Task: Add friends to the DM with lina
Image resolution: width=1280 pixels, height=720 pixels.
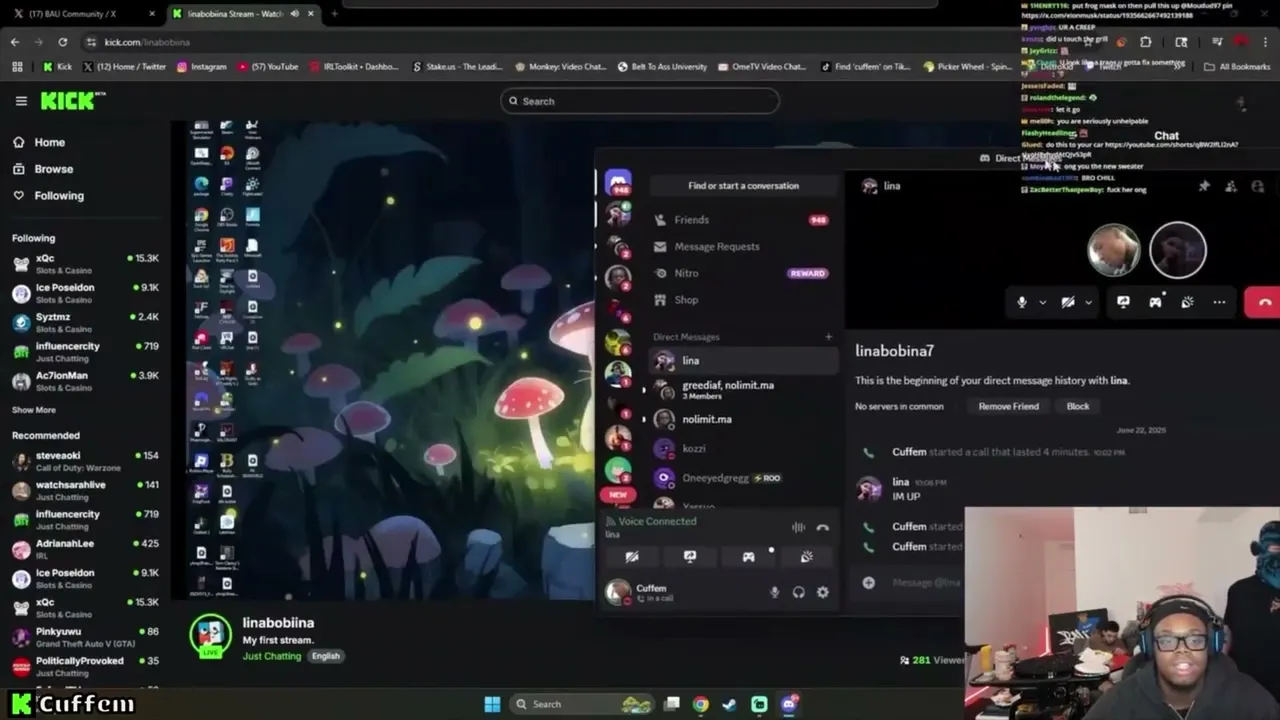Action: coord(1231,186)
